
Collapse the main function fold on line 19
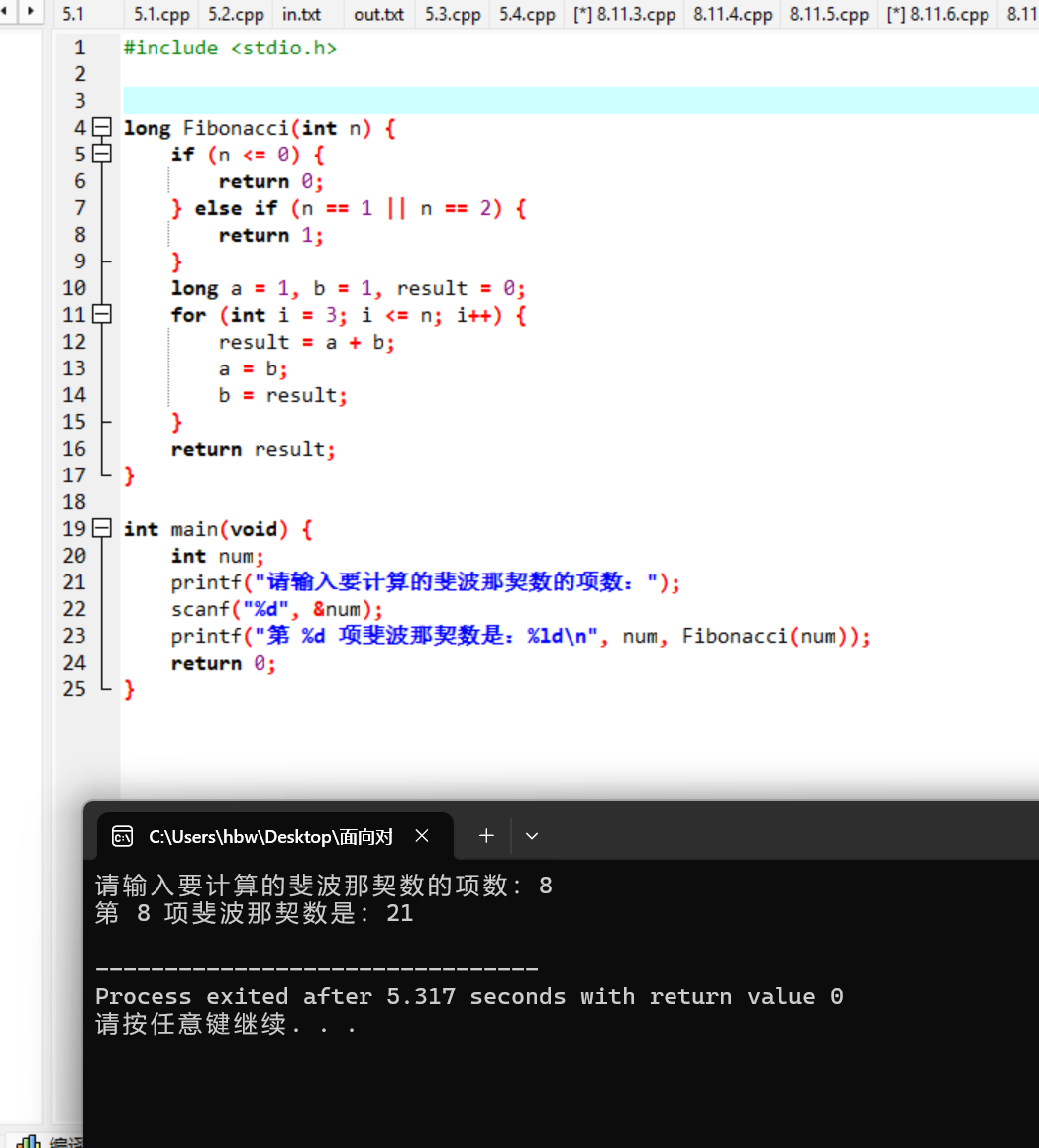[102, 529]
